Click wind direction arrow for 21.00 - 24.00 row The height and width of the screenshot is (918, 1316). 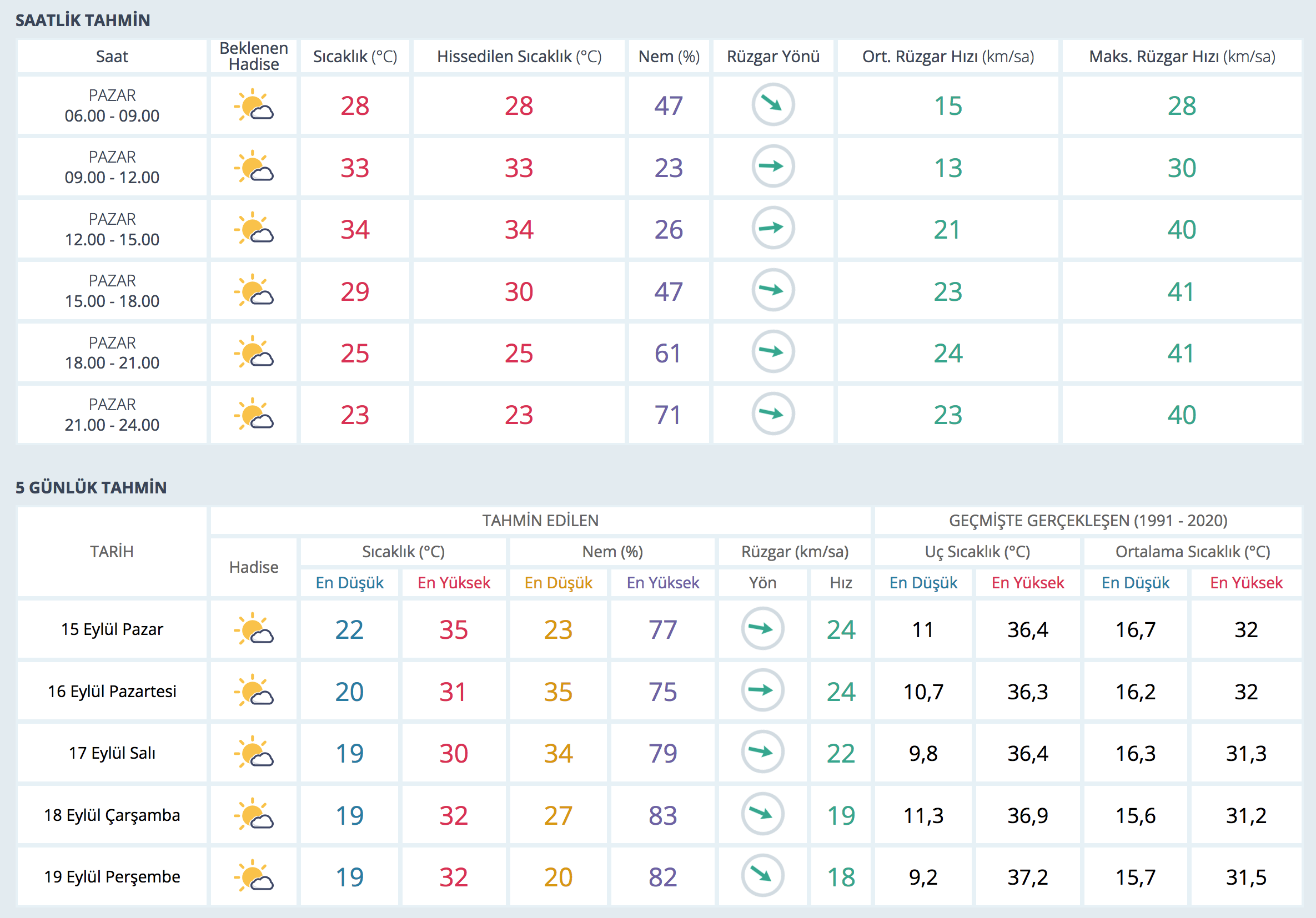coord(772,413)
